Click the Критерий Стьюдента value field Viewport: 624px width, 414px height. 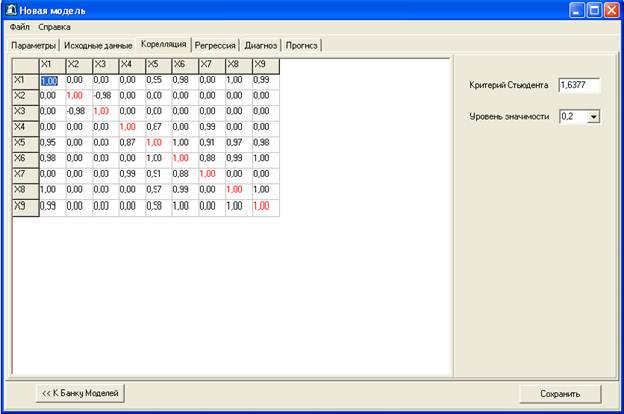pos(579,85)
